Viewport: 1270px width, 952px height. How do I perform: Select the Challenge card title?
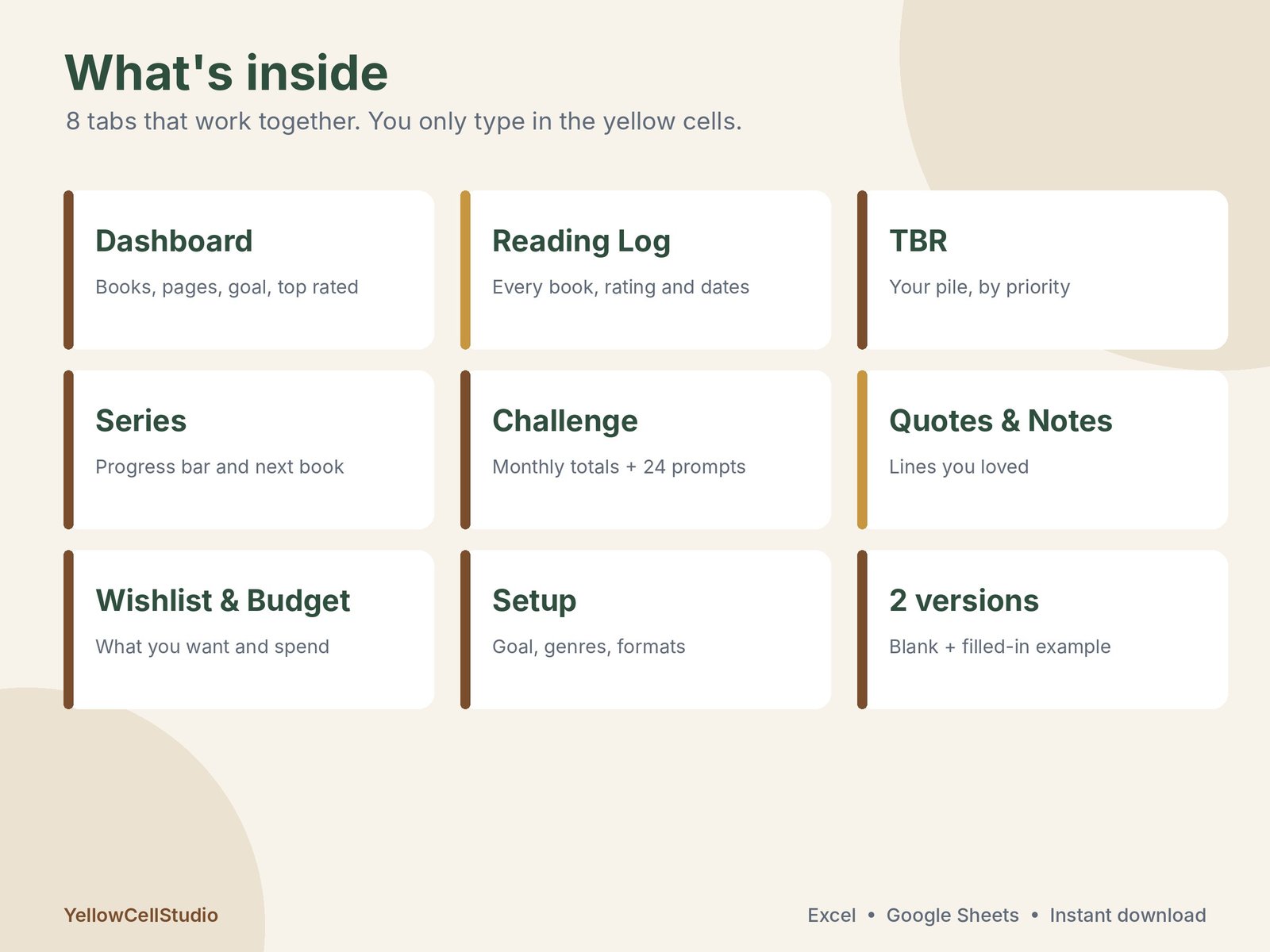pyautogui.click(x=565, y=421)
